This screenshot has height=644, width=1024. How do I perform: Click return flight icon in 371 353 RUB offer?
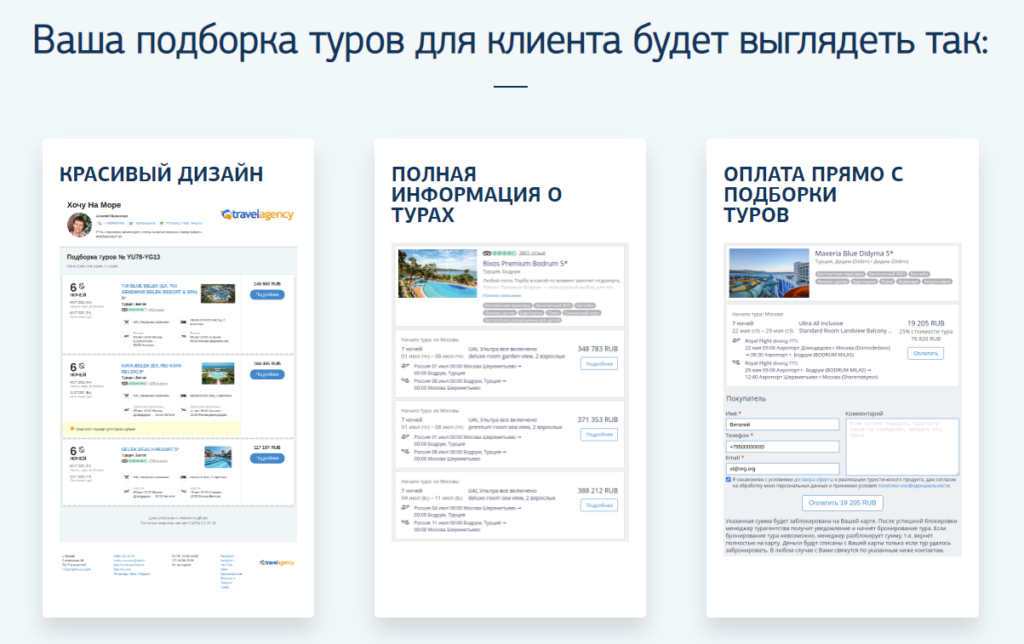pos(404,452)
